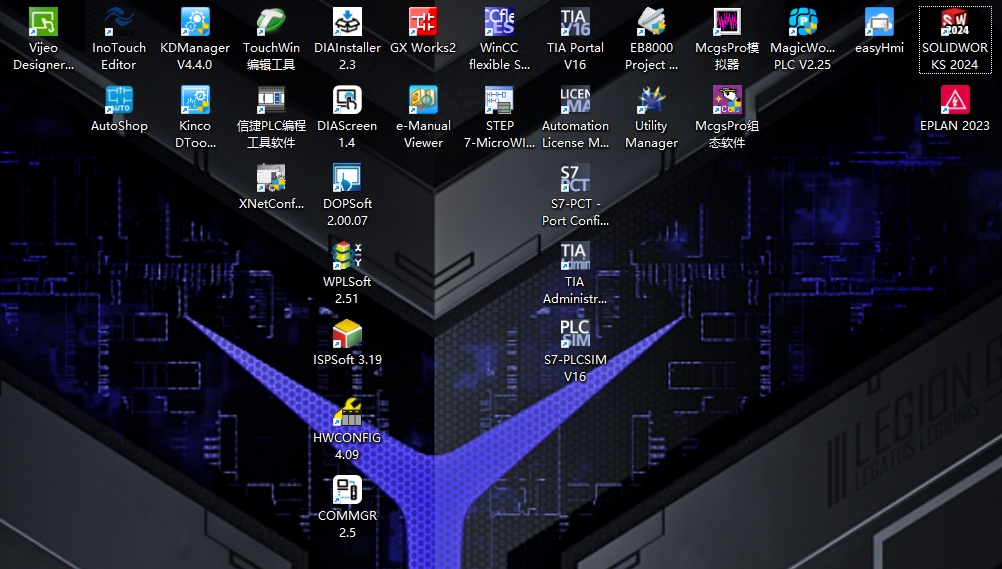Click the Utility Manager shortcut
The image size is (1002, 569).
point(651,100)
